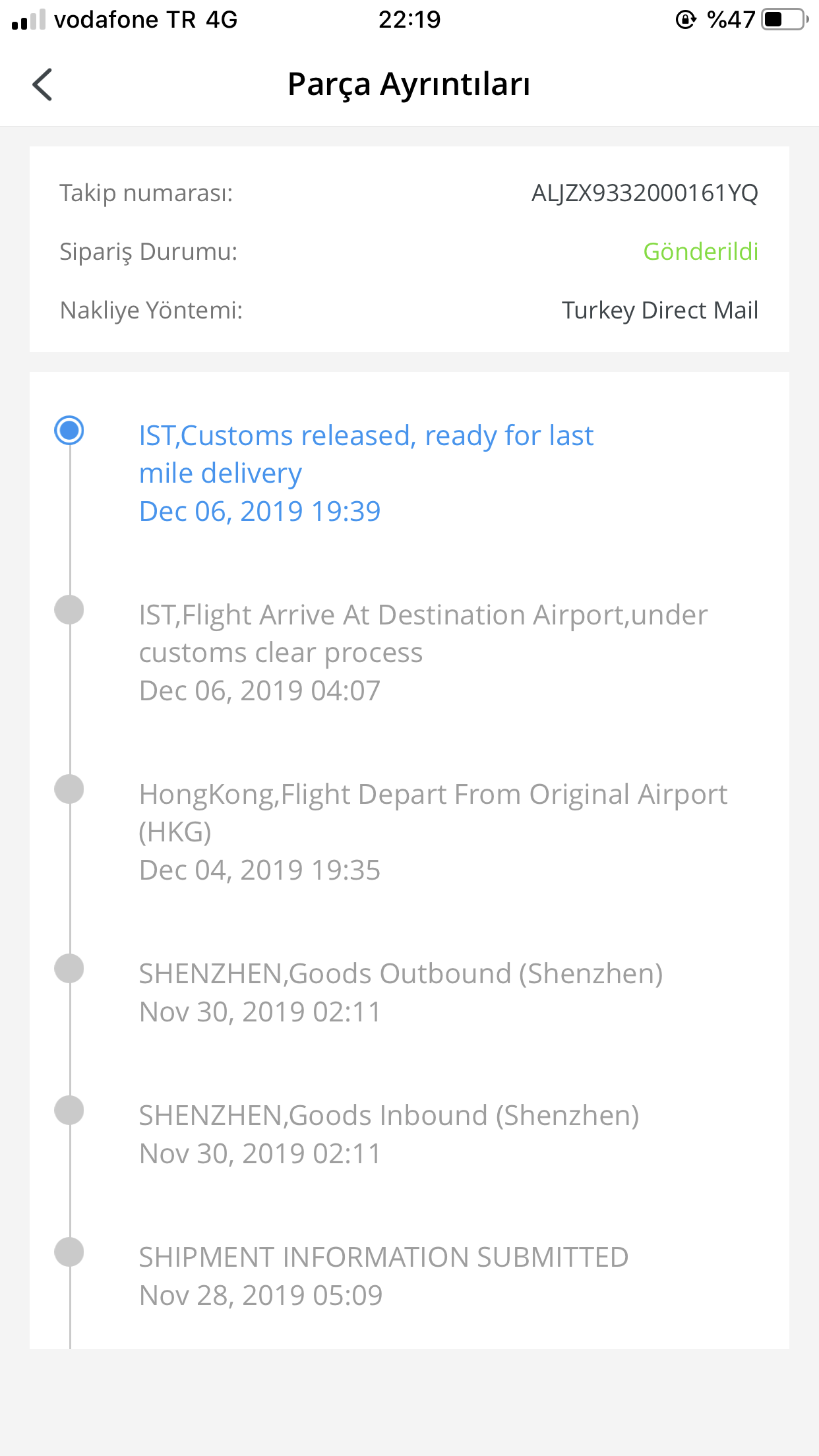Tap the Shipment Information Submitted marker dot
819x1456 pixels.
[x=69, y=1252]
